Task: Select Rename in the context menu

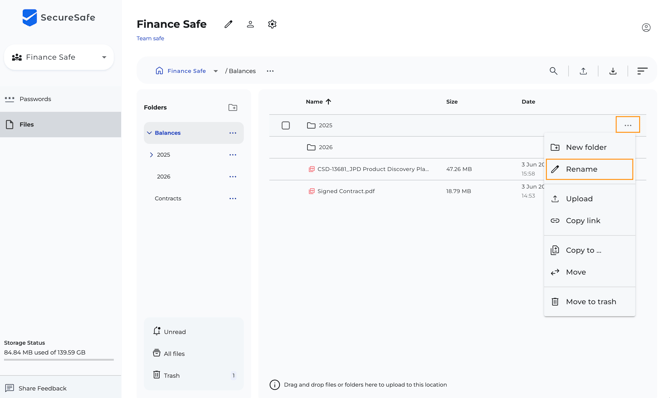Action: click(589, 169)
